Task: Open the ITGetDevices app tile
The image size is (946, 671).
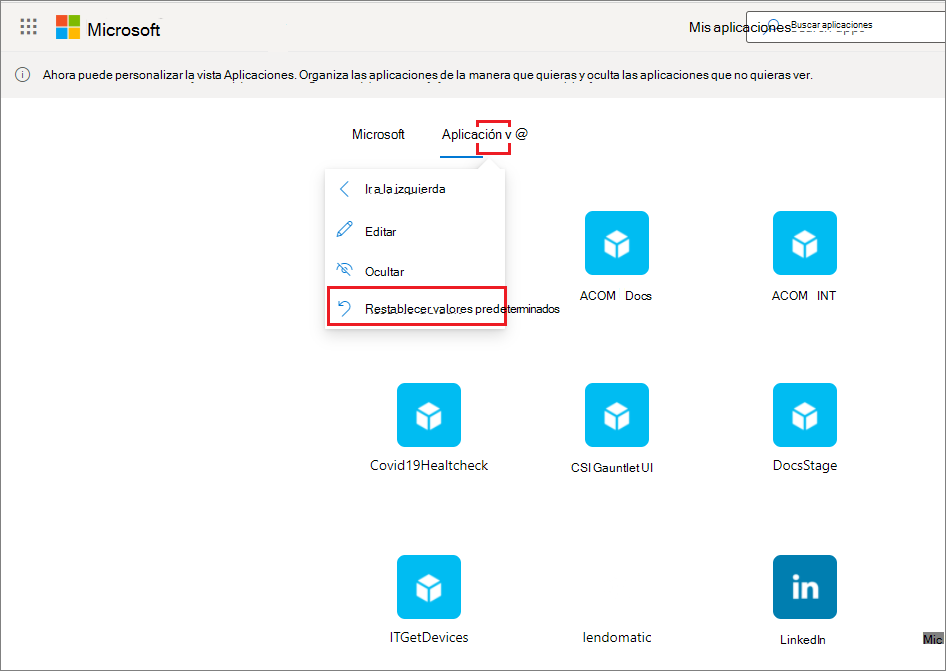Action: point(429,587)
